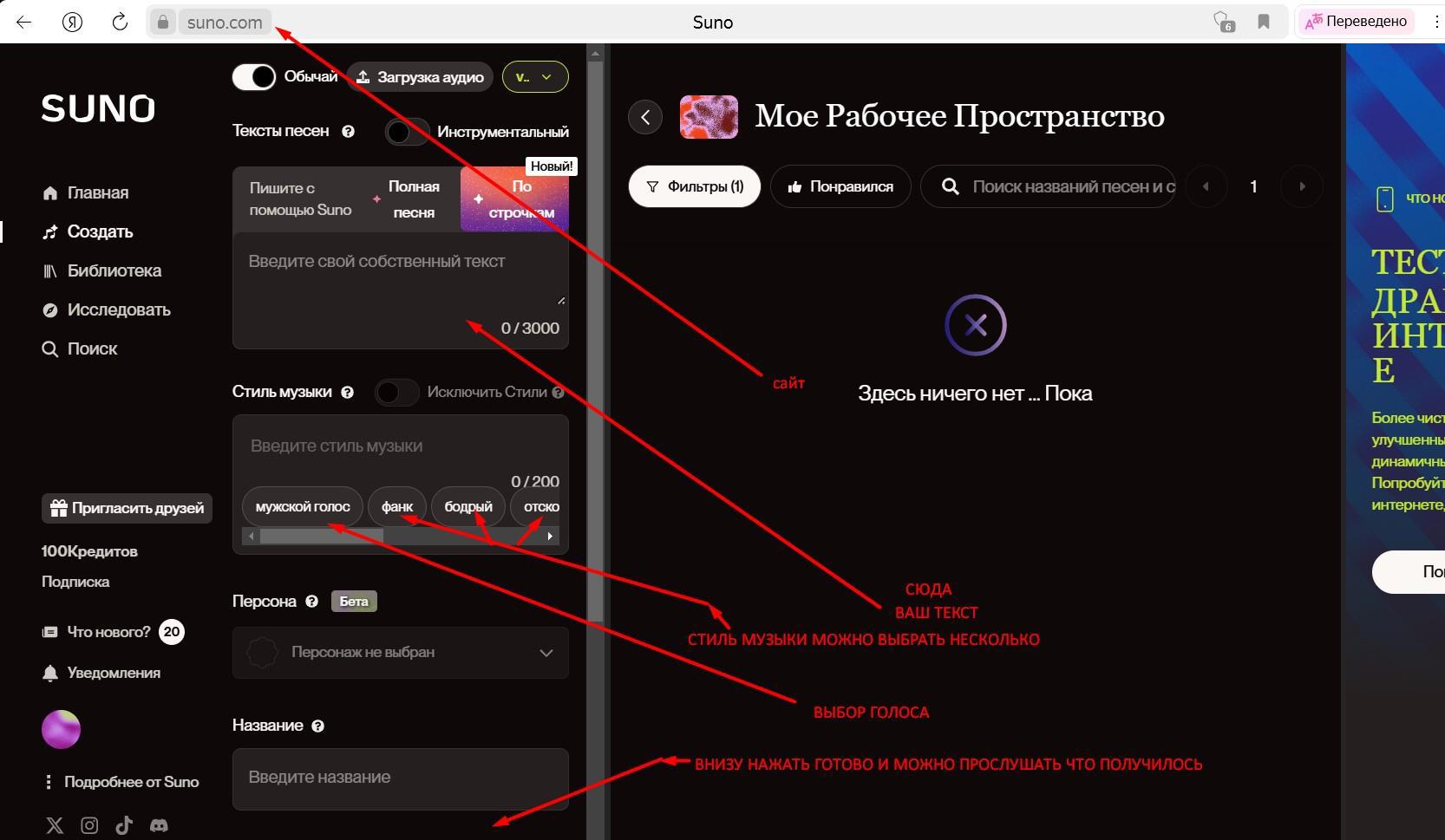The width and height of the screenshot is (1445, 840).
Task: Select Библиотека in the sidebar
Action: click(114, 271)
